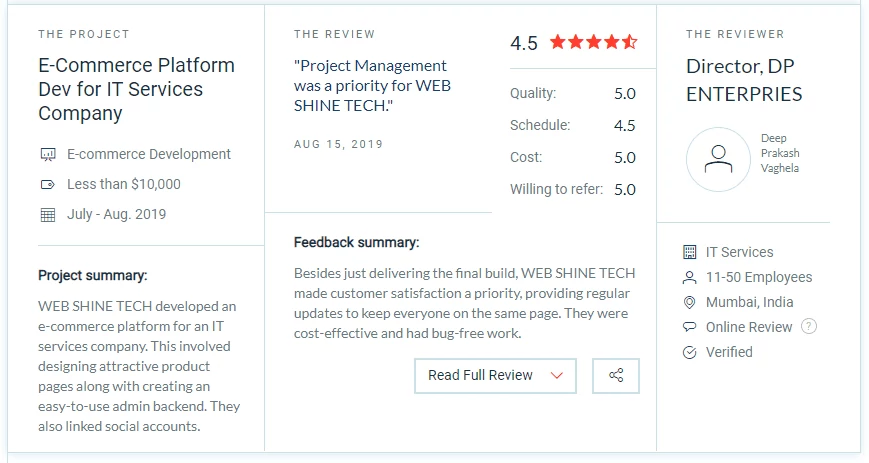
Task: Click the E-commerce Development category icon
Action: [47, 155]
